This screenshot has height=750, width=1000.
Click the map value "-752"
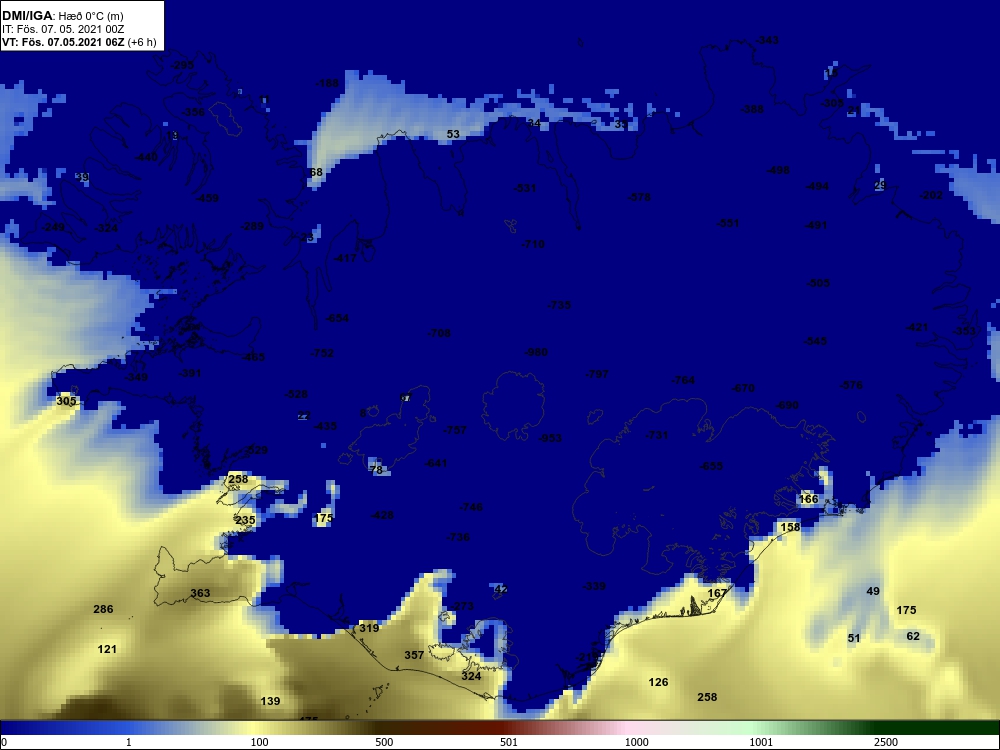[322, 353]
